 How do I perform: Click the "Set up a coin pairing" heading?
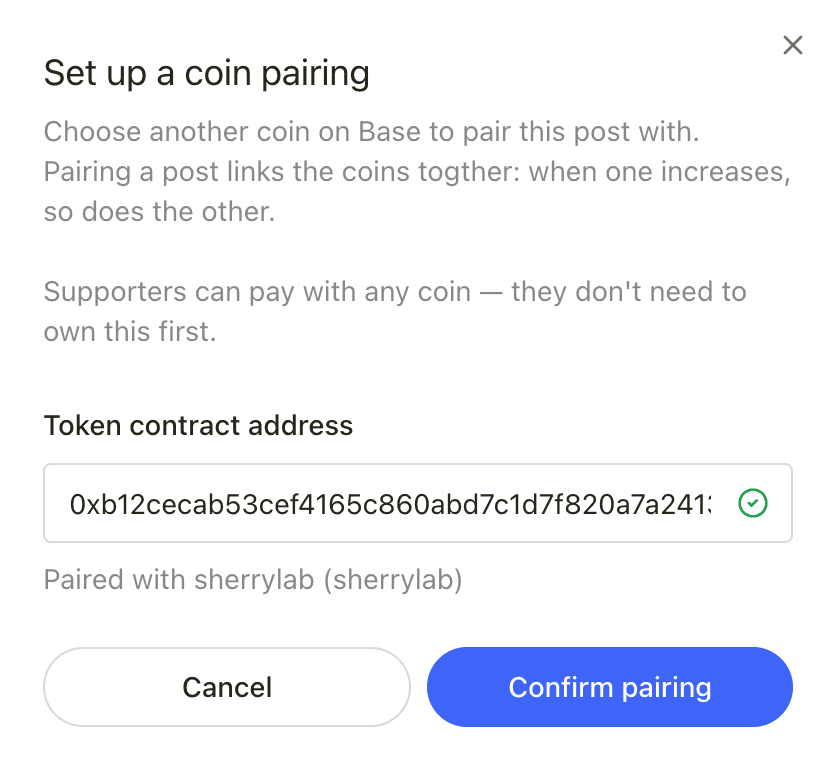pyautogui.click(x=206, y=73)
